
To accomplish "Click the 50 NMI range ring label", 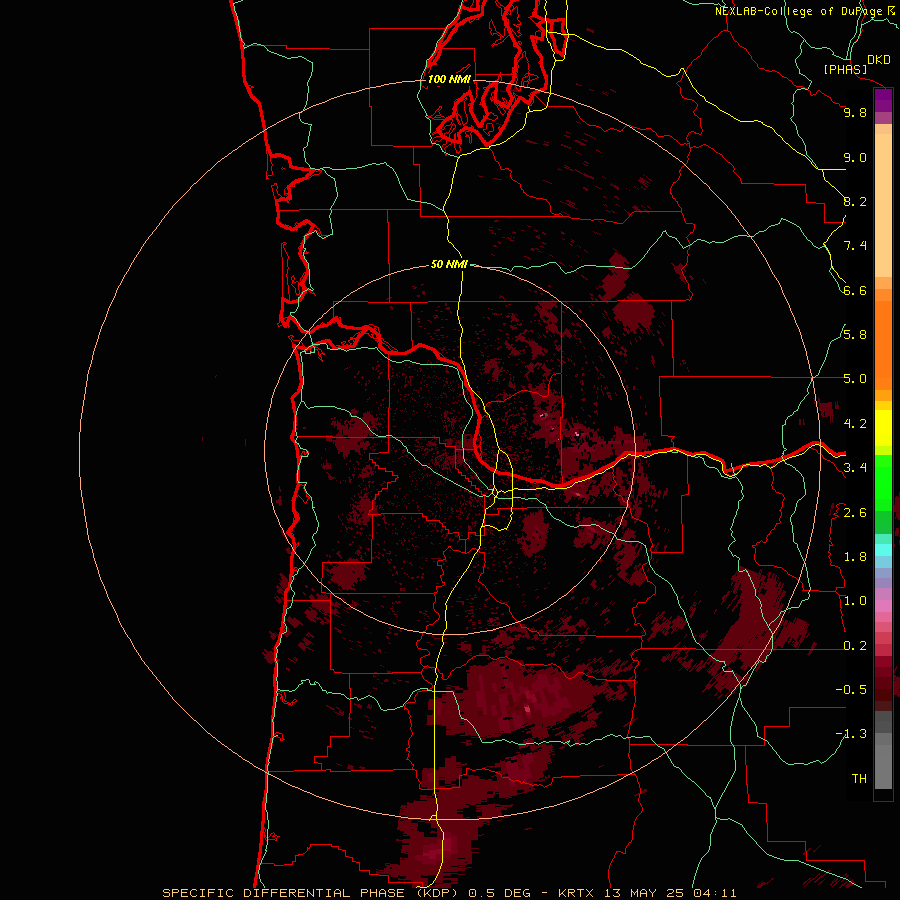I will click(449, 264).
